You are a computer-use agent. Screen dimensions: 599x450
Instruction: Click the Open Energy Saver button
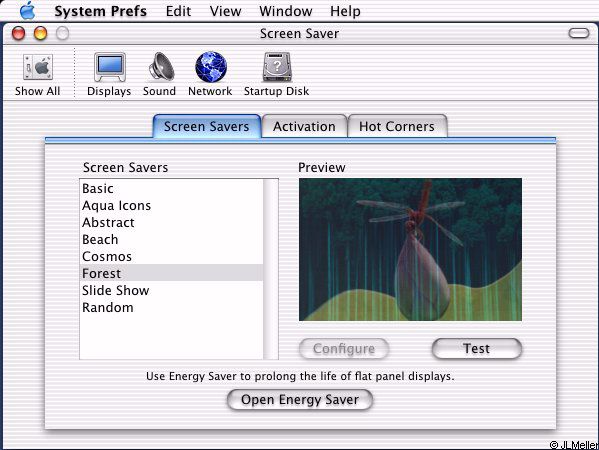tap(300, 400)
